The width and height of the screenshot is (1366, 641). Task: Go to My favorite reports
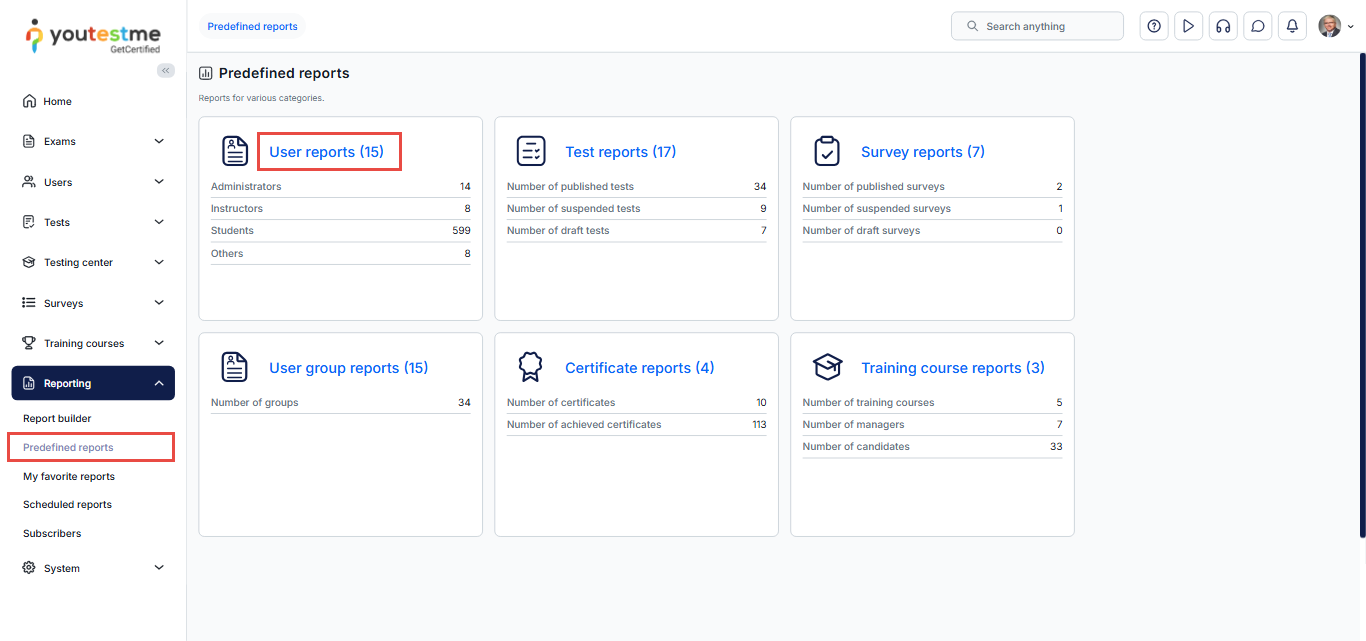pyautogui.click(x=69, y=476)
